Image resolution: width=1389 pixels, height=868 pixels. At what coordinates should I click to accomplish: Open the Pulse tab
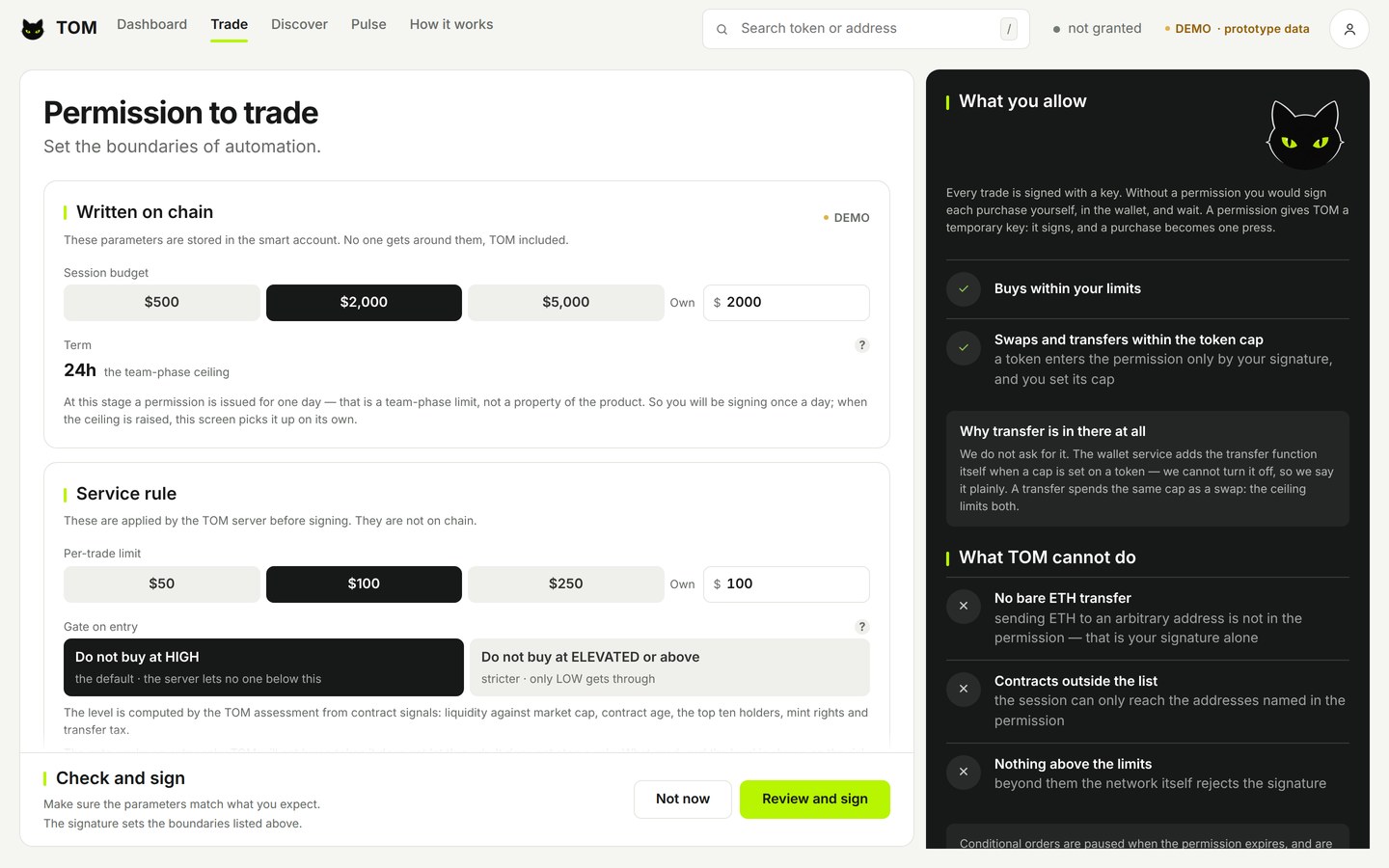(x=368, y=25)
